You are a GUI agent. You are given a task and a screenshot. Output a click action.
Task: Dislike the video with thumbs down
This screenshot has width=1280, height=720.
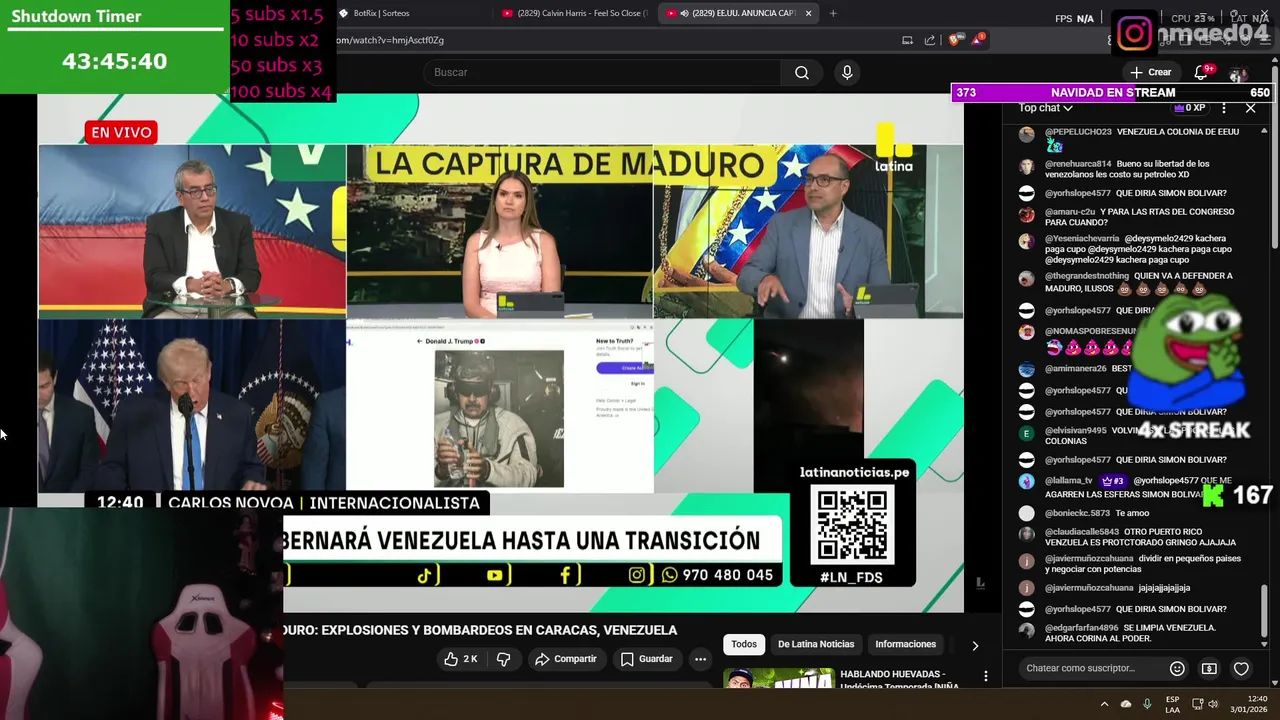pos(503,659)
